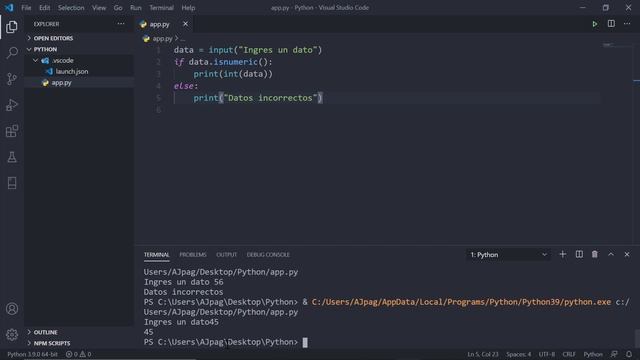The width and height of the screenshot is (640, 360).
Task: Close the terminal panel
Action: click(x=627, y=254)
